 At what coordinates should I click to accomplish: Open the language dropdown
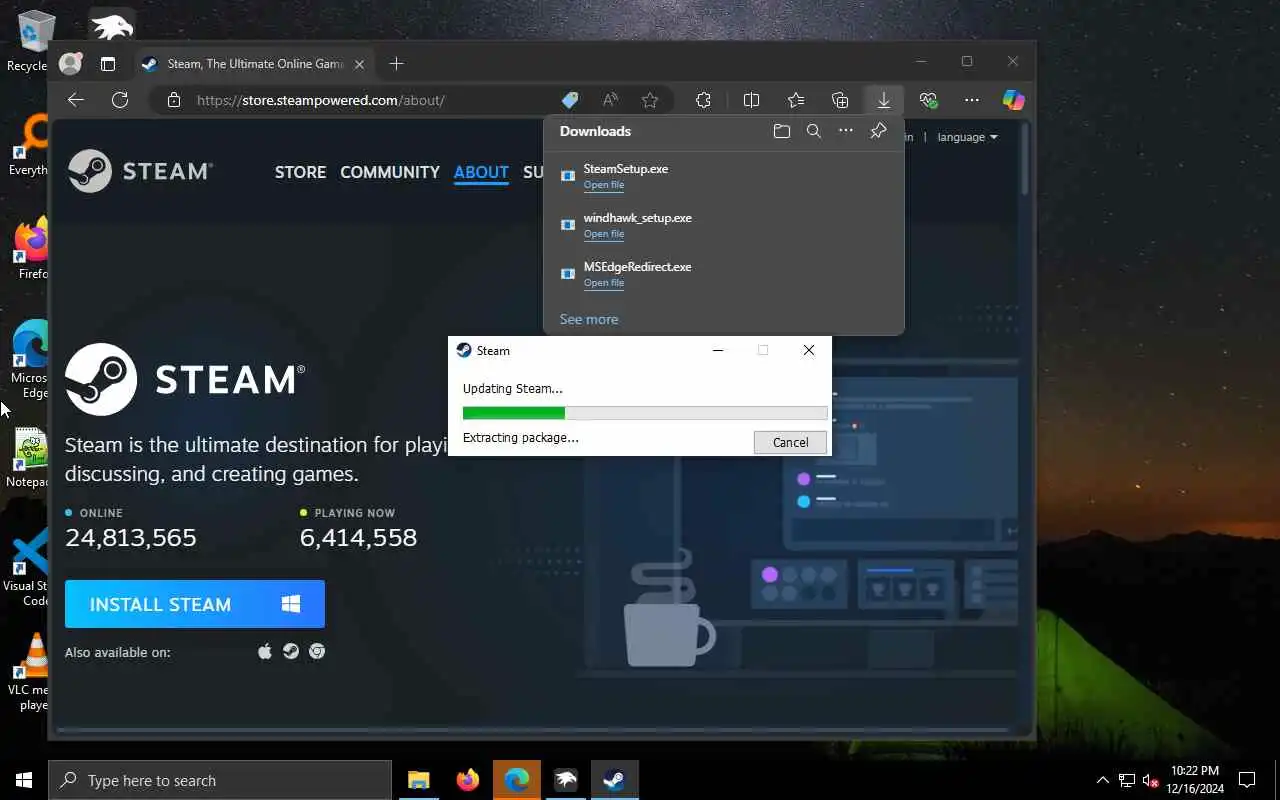967,137
